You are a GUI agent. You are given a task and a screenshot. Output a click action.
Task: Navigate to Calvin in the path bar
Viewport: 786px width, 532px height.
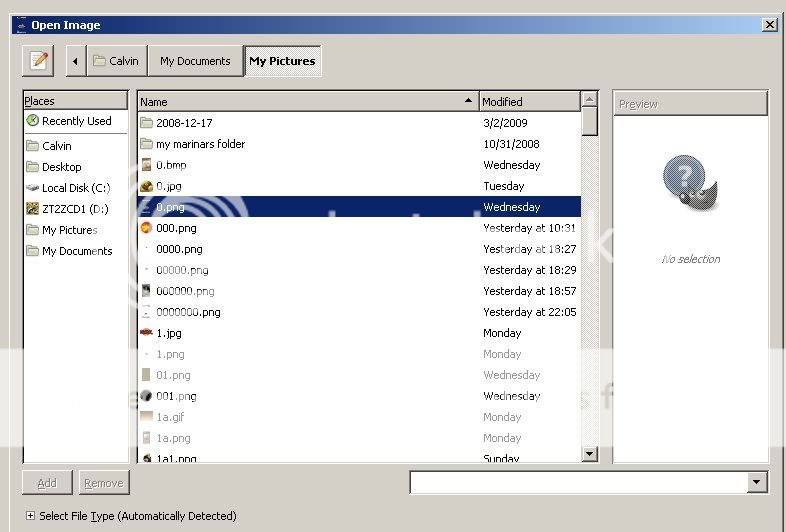tap(116, 61)
